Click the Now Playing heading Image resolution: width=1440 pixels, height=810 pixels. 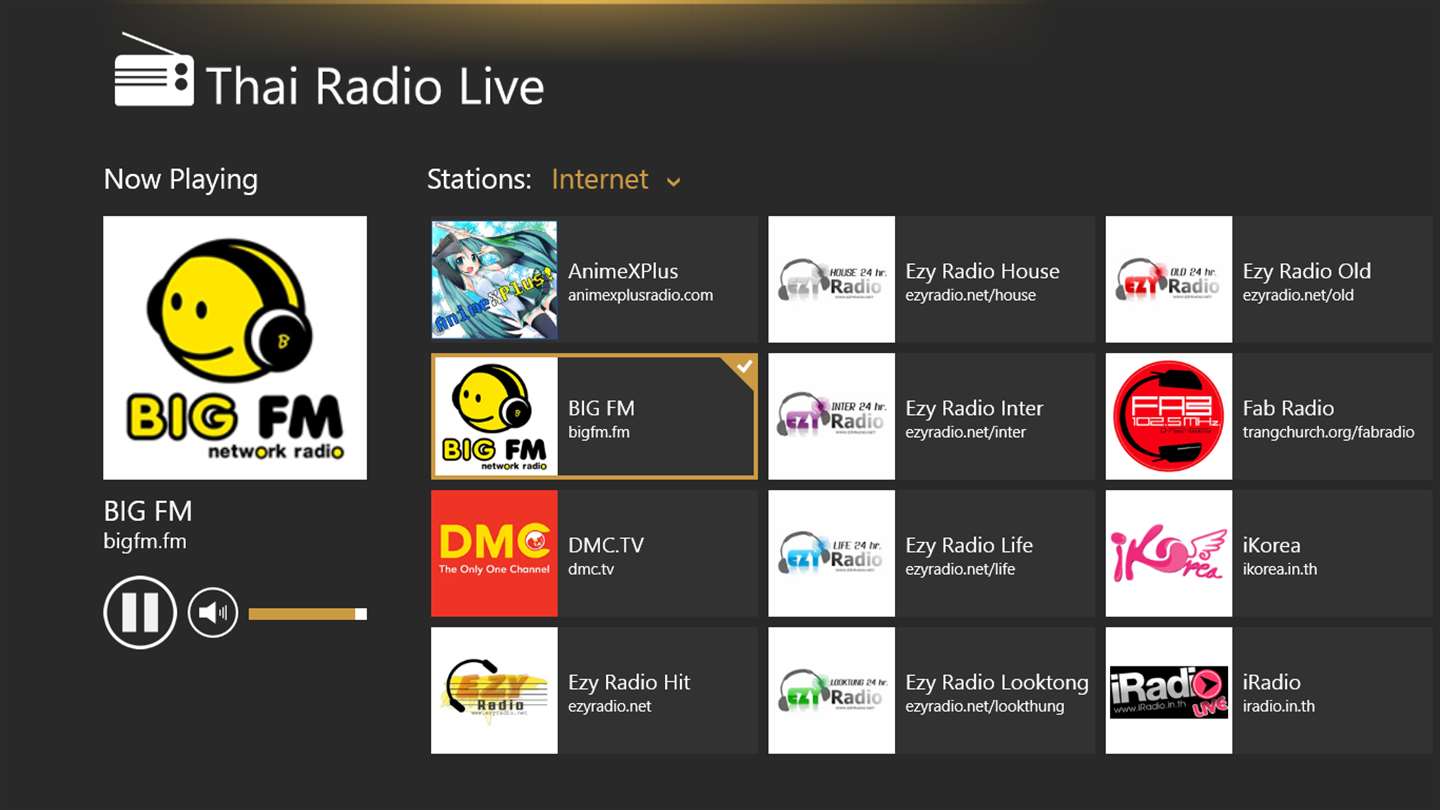[x=181, y=179]
